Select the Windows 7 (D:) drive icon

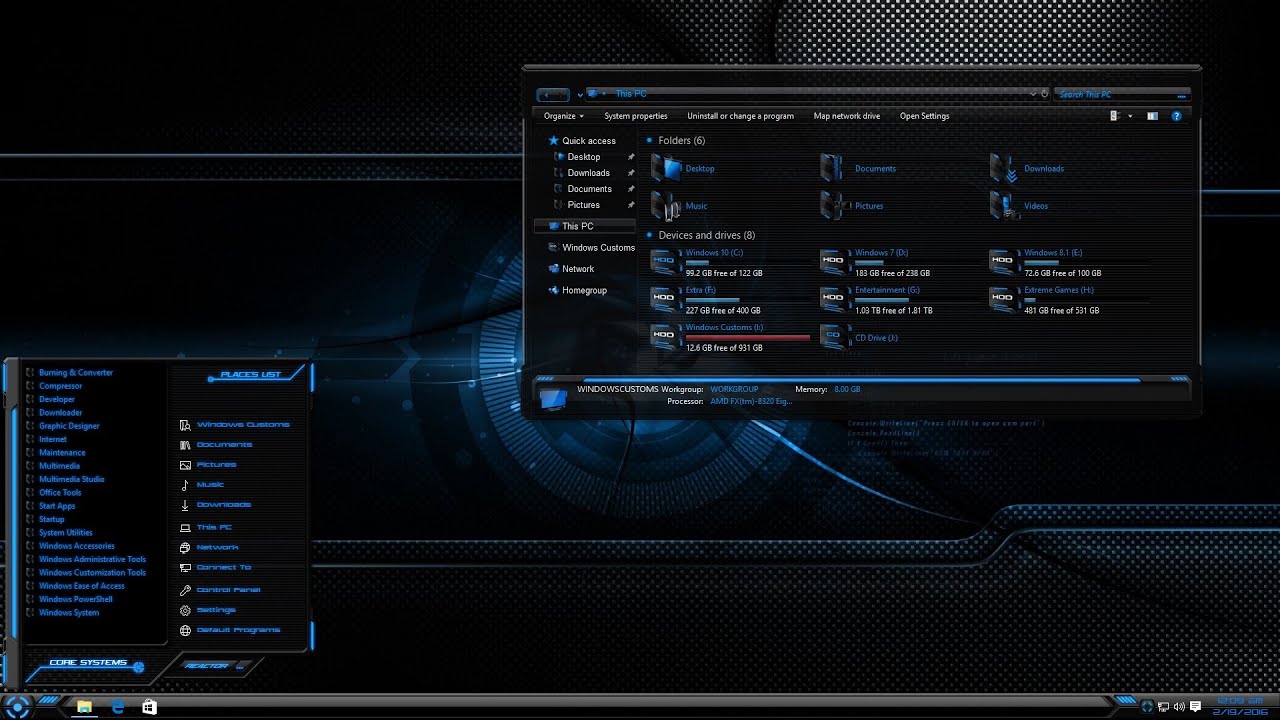pos(833,262)
